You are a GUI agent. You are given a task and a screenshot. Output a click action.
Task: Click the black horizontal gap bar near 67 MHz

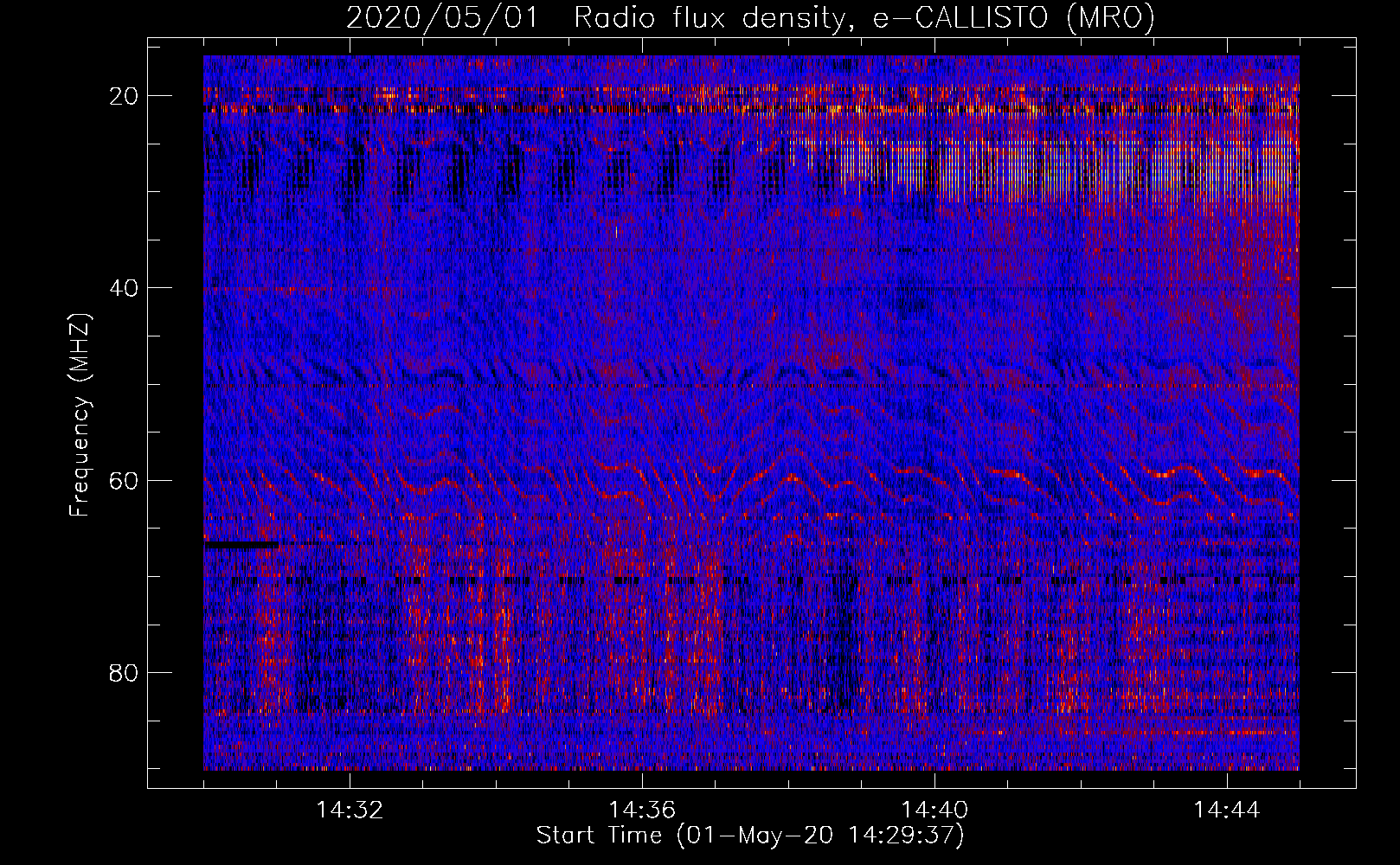click(241, 545)
